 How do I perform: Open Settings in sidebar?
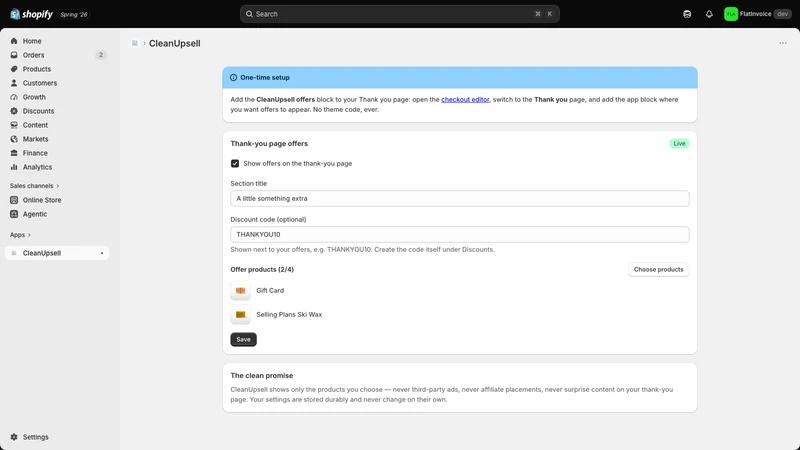(x=57, y=437)
